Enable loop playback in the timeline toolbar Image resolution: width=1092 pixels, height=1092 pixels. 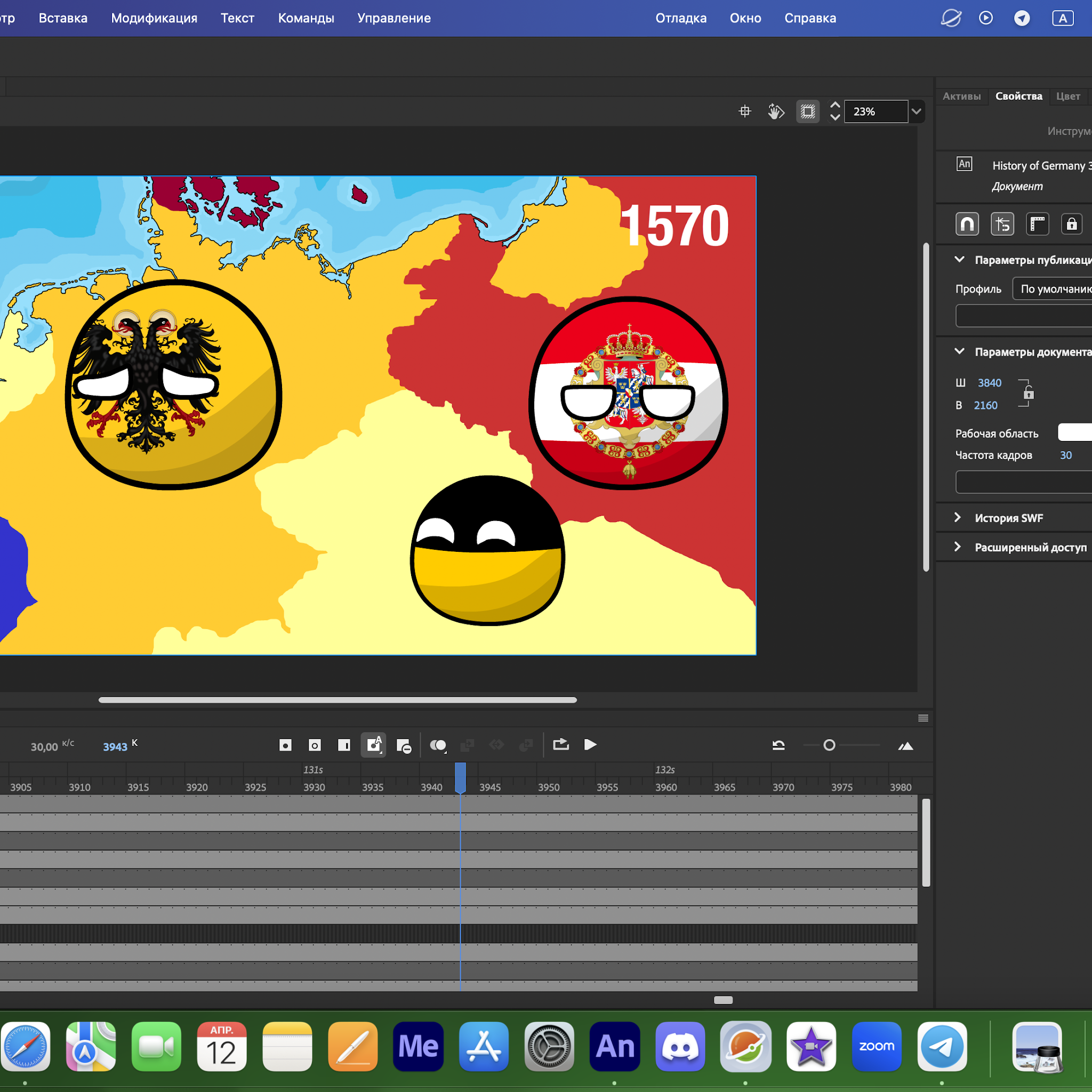pyautogui.click(x=561, y=745)
